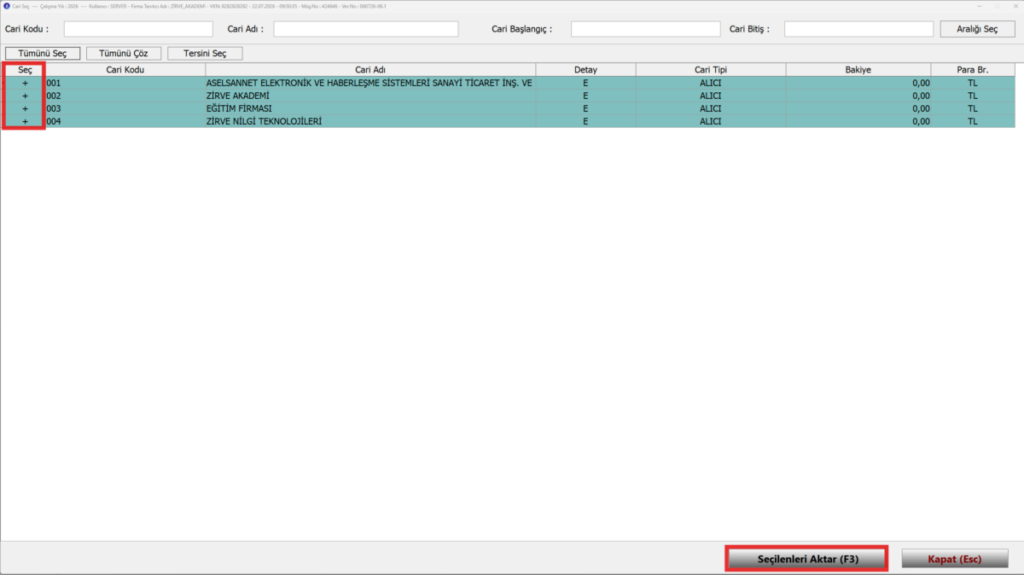Click the Kapat (Esc) button
The width and height of the screenshot is (1024, 575).
[955, 559]
